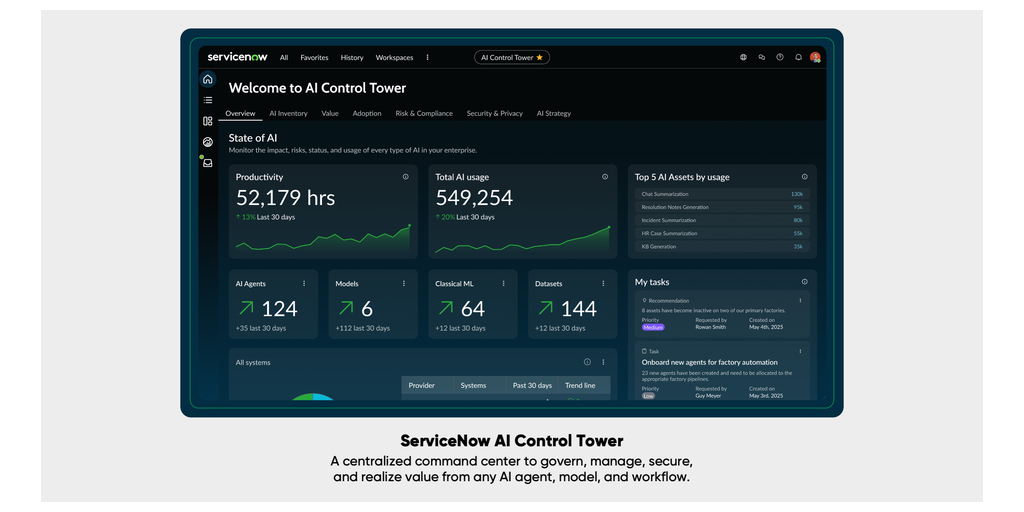1024x512 pixels.
Task: Switch to the AI Inventory tab
Action: pyautogui.click(x=288, y=113)
